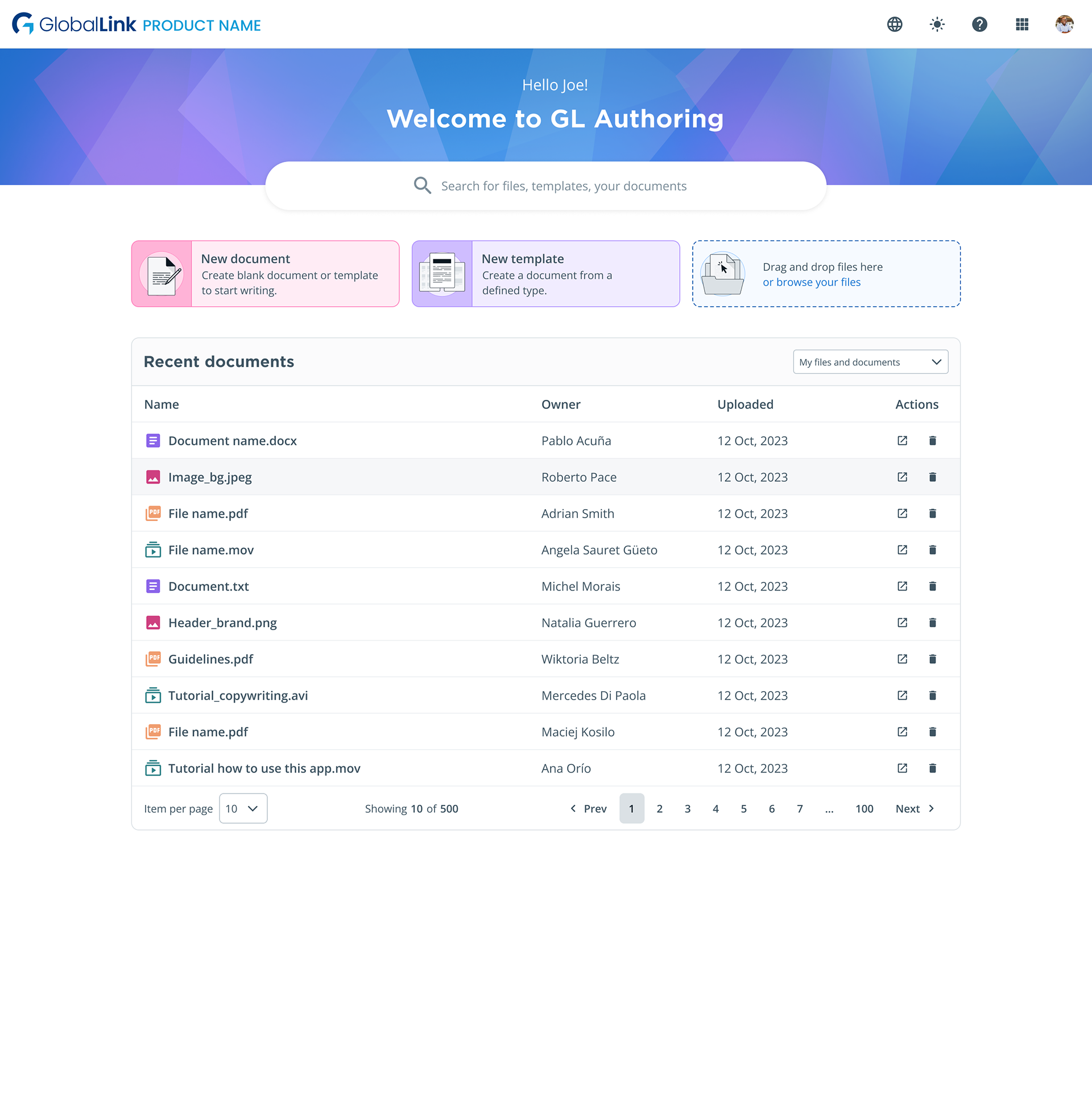This screenshot has width=1092, height=1095.
Task: Jump to page 5
Action: [x=743, y=808]
